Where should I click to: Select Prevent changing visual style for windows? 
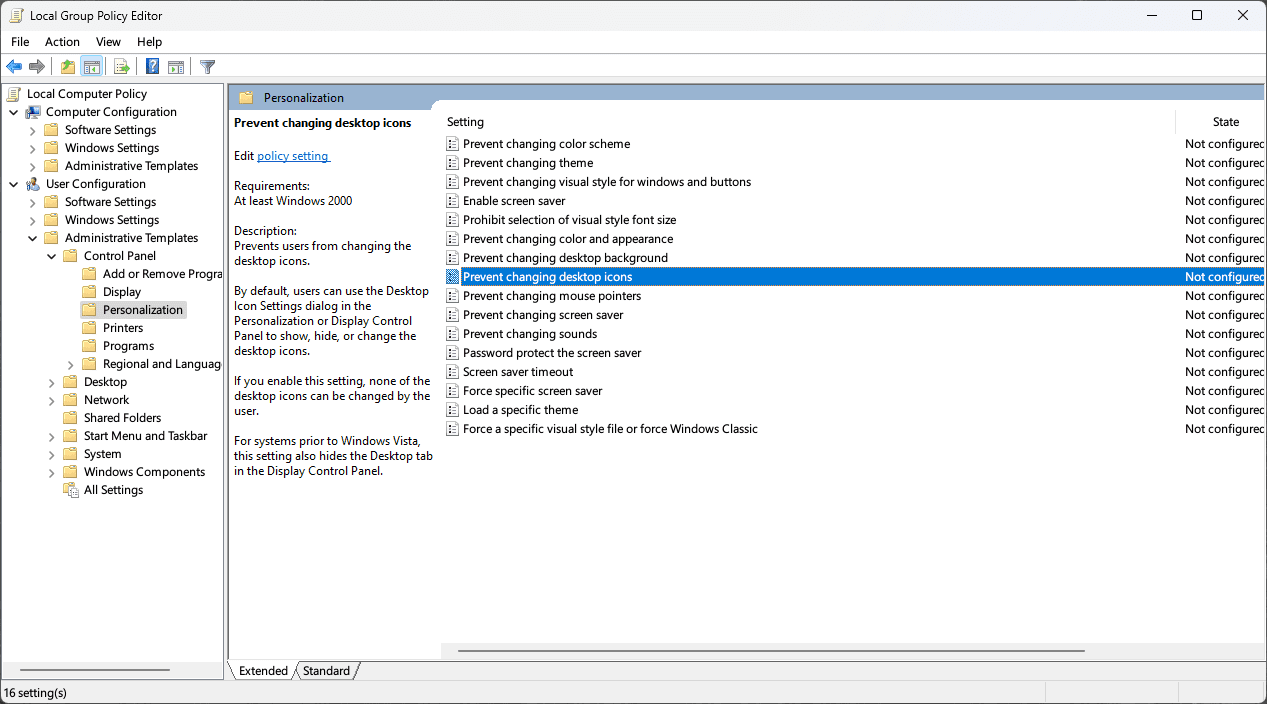[607, 182]
